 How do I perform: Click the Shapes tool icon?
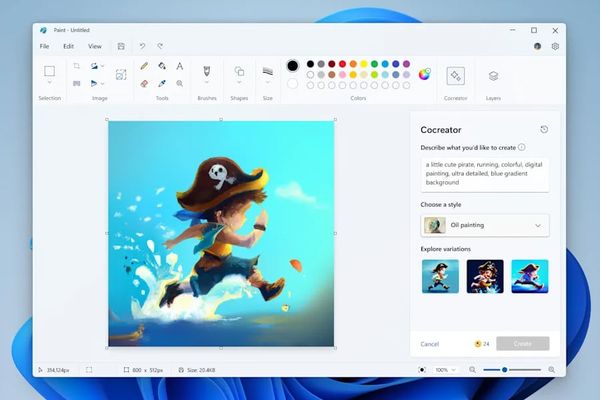coord(239,71)
